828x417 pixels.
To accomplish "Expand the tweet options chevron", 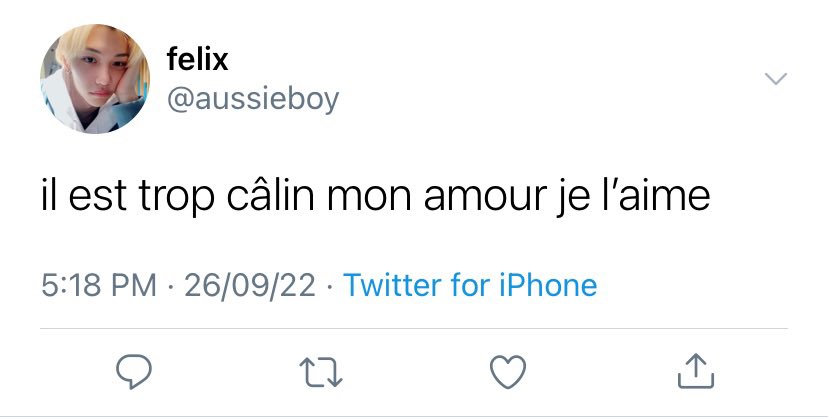I will coord(776,79).
